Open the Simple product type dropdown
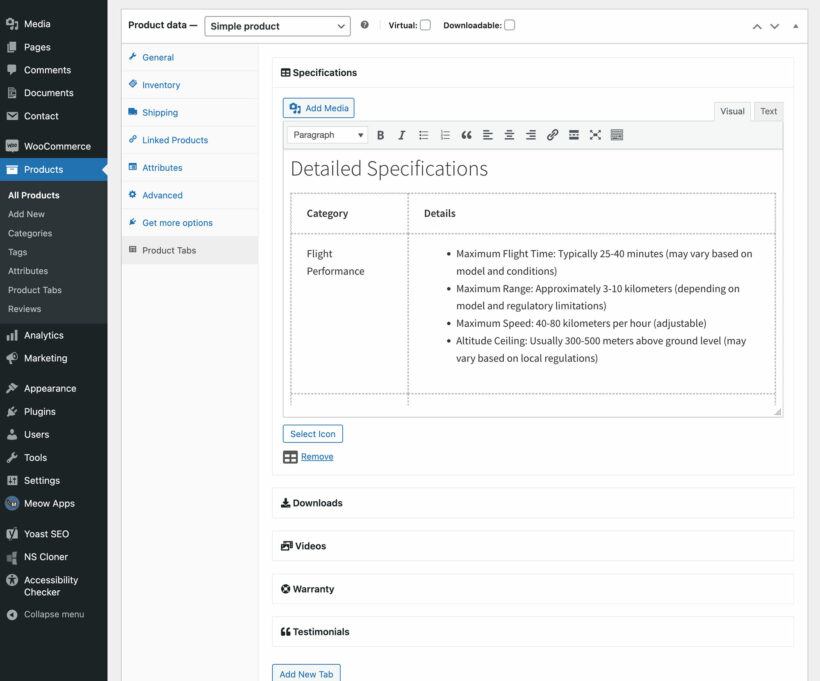 277,26
